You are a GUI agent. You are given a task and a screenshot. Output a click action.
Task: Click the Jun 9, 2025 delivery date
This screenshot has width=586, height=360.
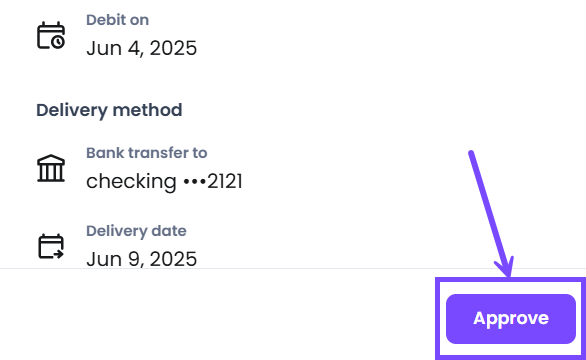tap(141, 259)
